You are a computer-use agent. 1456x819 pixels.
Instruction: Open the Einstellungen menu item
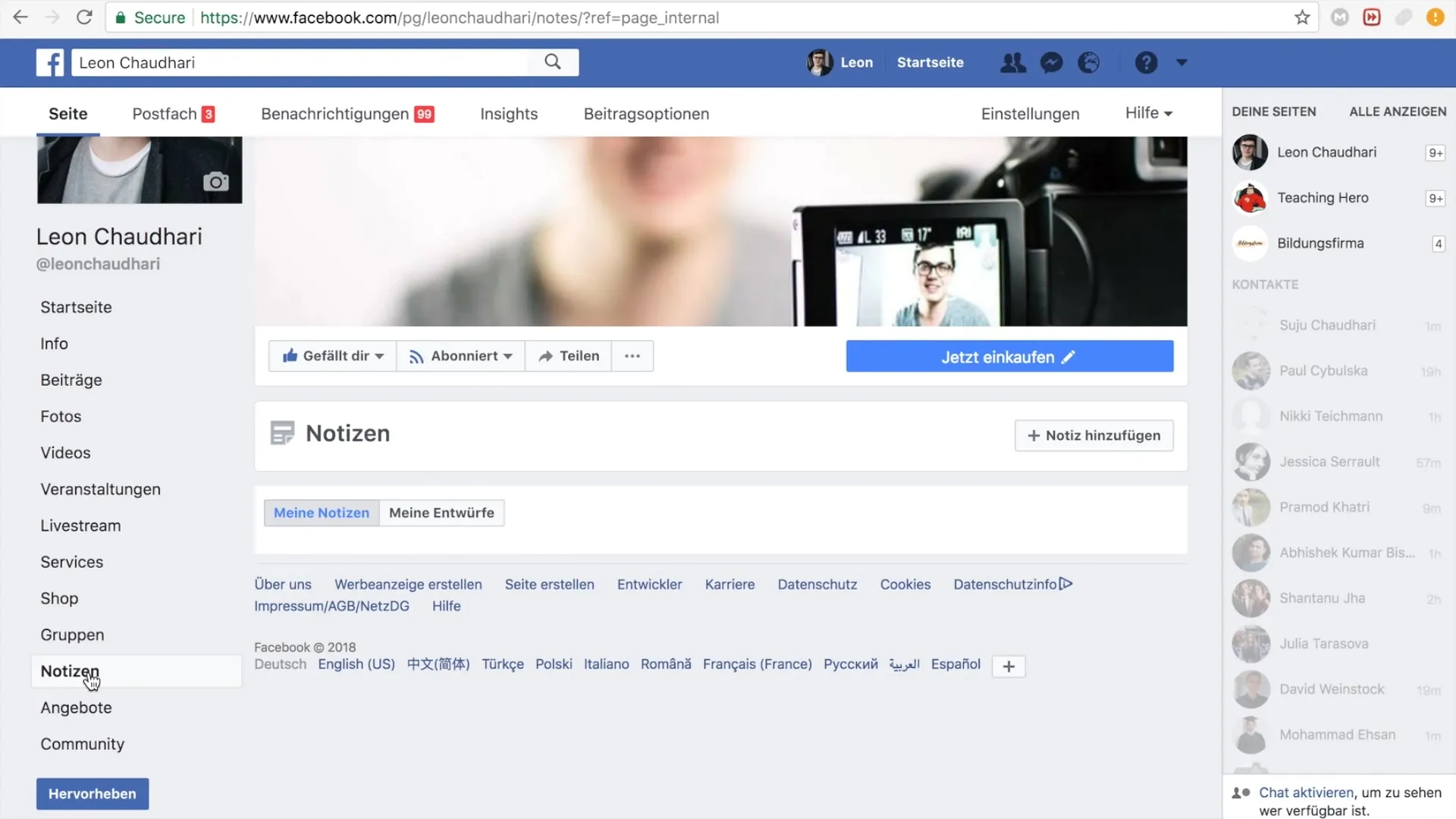[x=1030, y=114]
